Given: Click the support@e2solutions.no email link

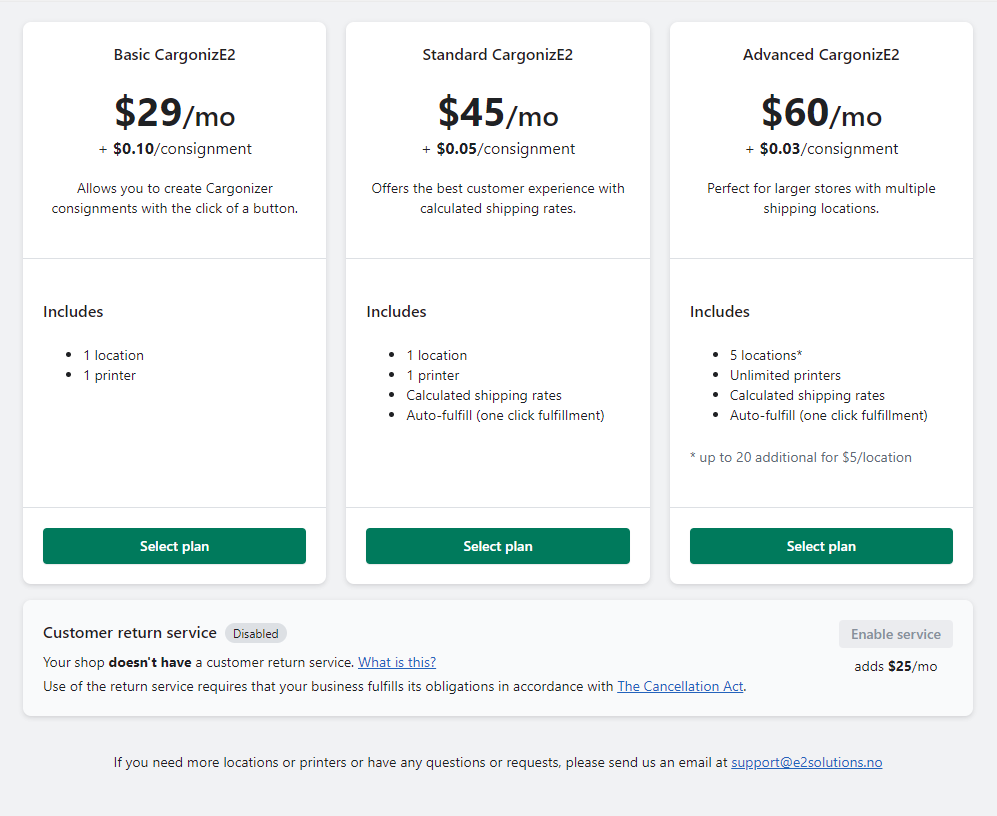Looking at the screenshot, I should point(806,762).
